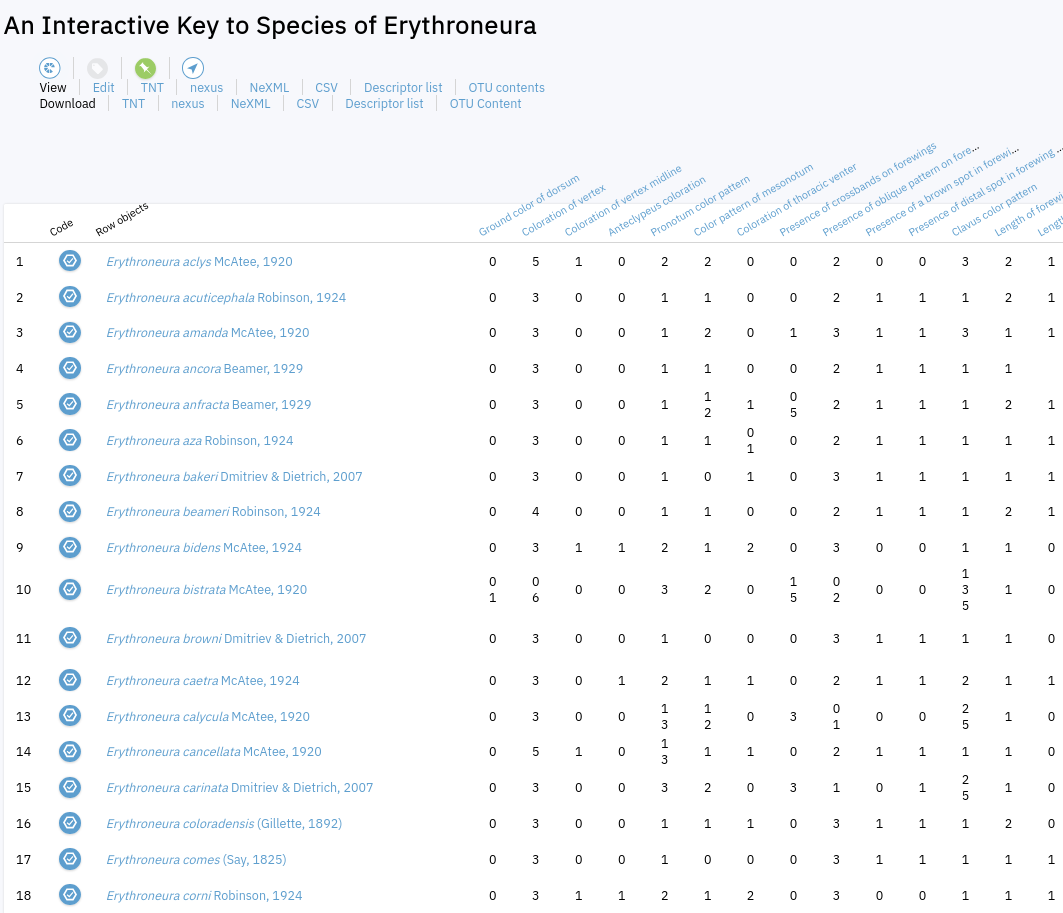
Task: Open Erythroneura acuticephala Robinson, 1924
Action: 226,297
